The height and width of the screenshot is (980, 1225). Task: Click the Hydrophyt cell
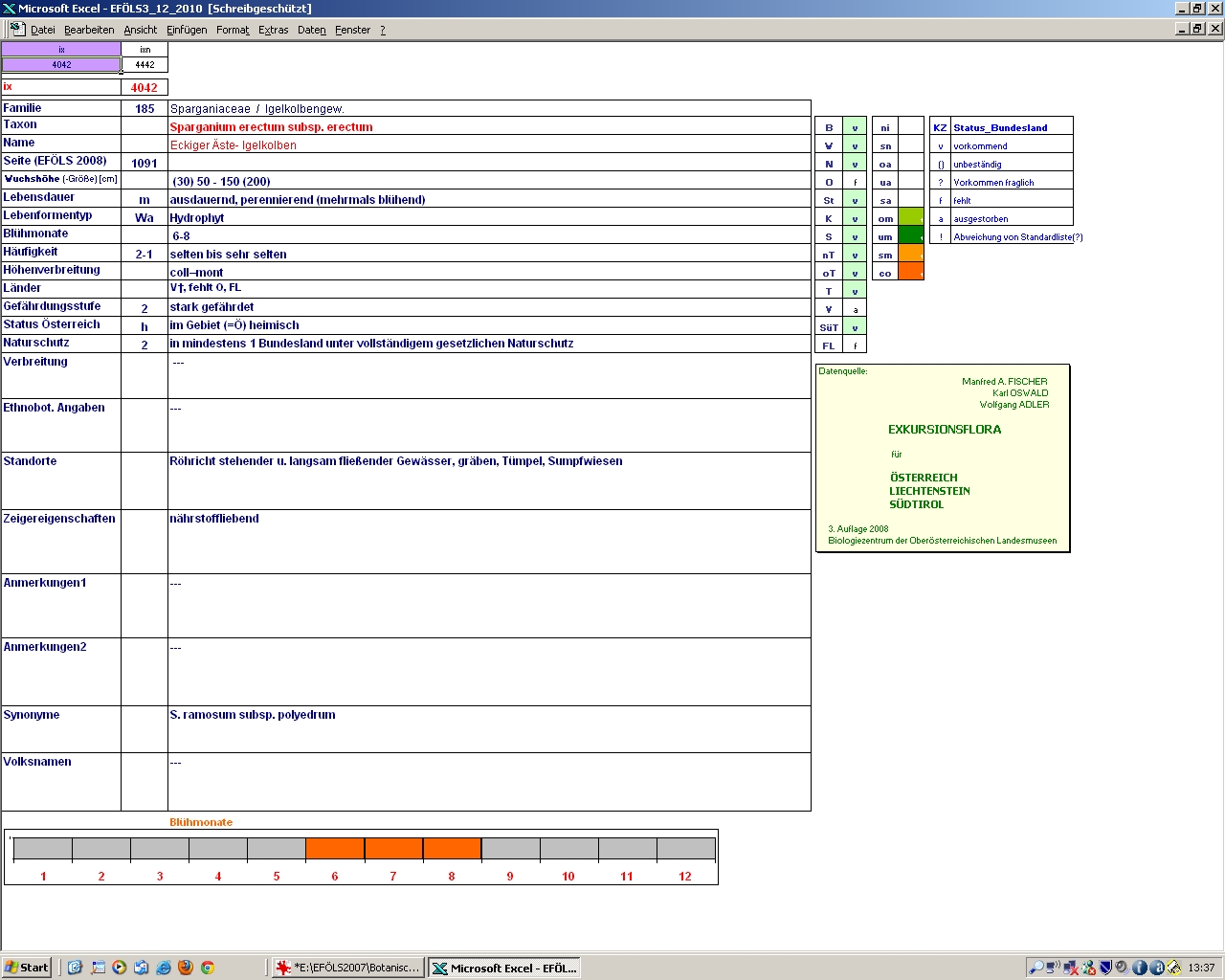pyautogui.click(x=489, y=217)
